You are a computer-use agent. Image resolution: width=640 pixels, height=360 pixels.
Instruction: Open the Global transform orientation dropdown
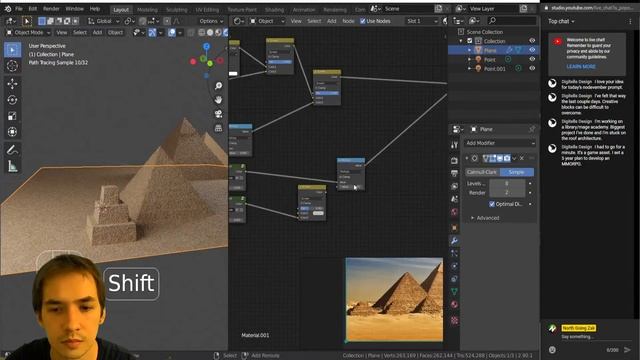coord(104,21)
